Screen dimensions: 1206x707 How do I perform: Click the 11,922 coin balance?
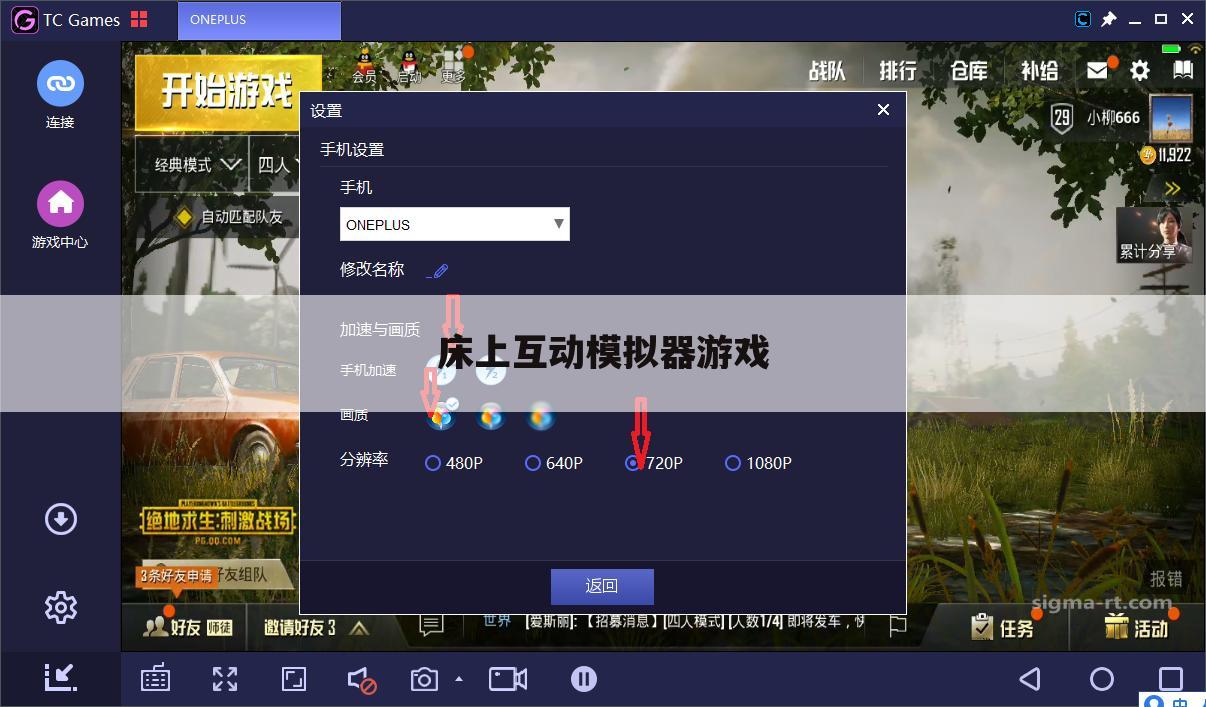pyautogui.click(x=1166, y=155)
